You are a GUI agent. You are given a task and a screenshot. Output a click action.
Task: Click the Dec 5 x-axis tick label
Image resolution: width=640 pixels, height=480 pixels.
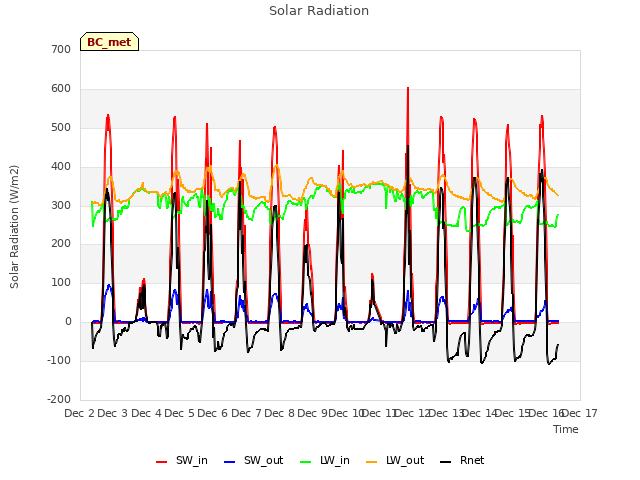tap(180, 413)
